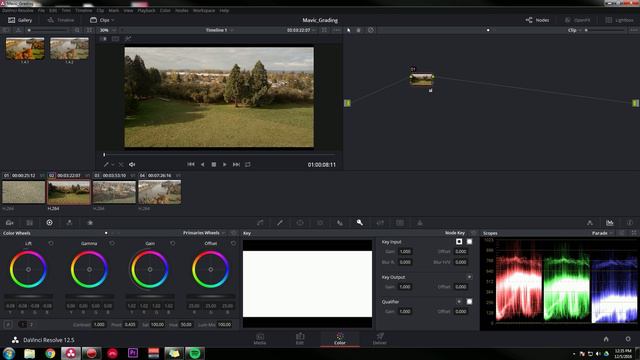
Task: Open the viewer timecode dropdown arrow
Action: tap(313, 30)
